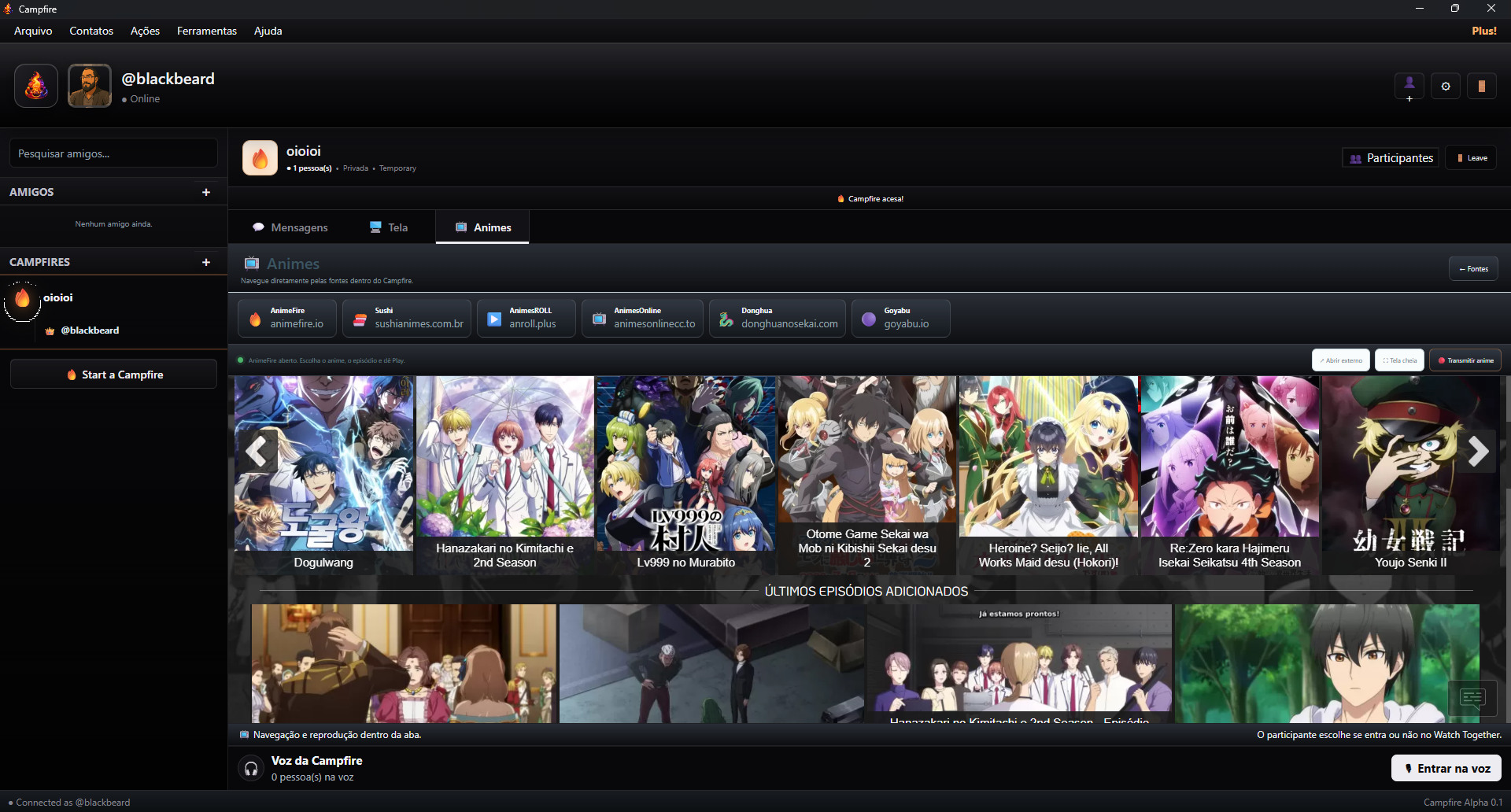The width and height of the screenshot is (1511, 812).
Task: Open the Dogulwang anime poster
Action: point(323,475)
